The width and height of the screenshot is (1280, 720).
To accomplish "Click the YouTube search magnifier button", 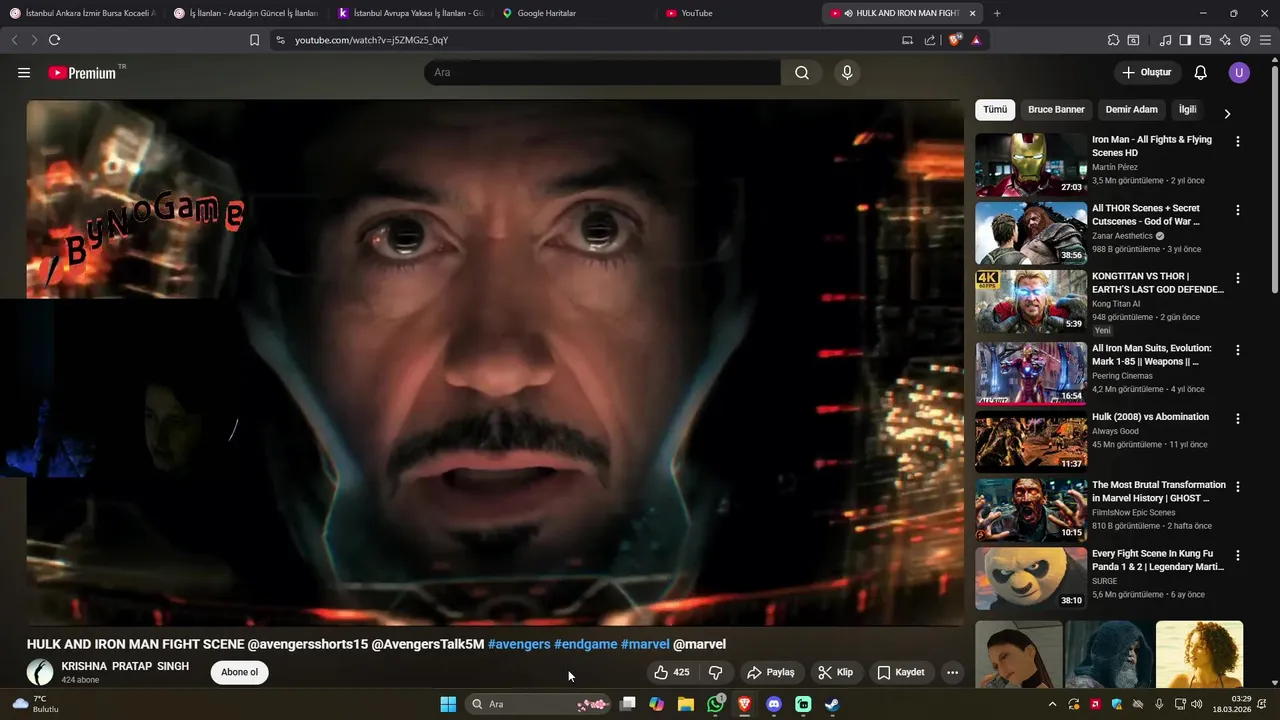I will click(802, 73).
